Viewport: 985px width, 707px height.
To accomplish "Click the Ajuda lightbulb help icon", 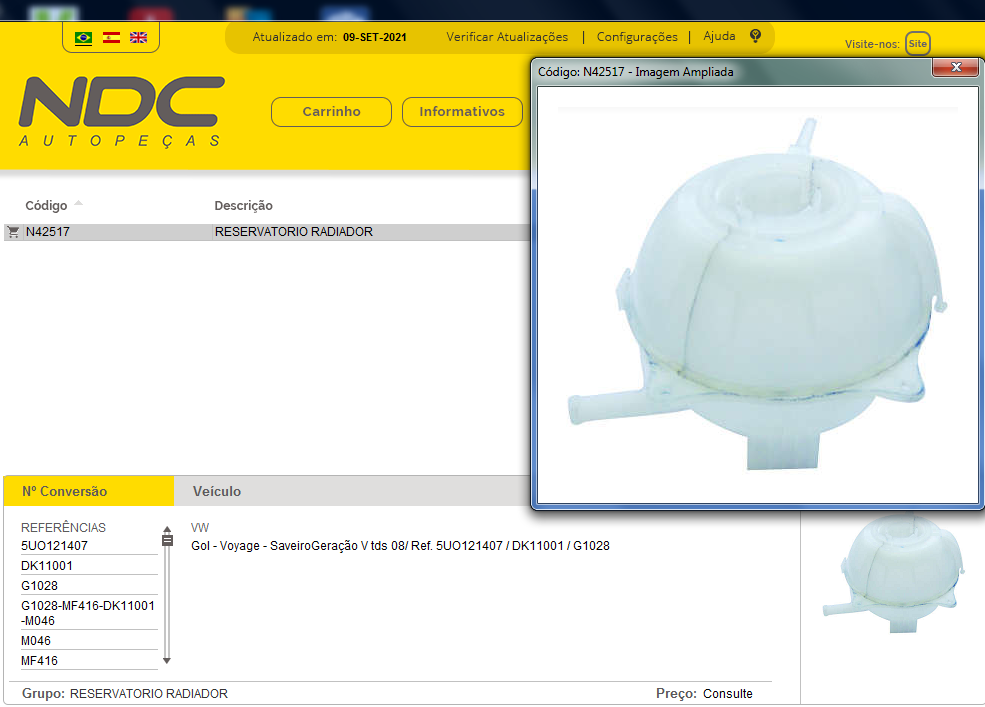I will (755, 36).
